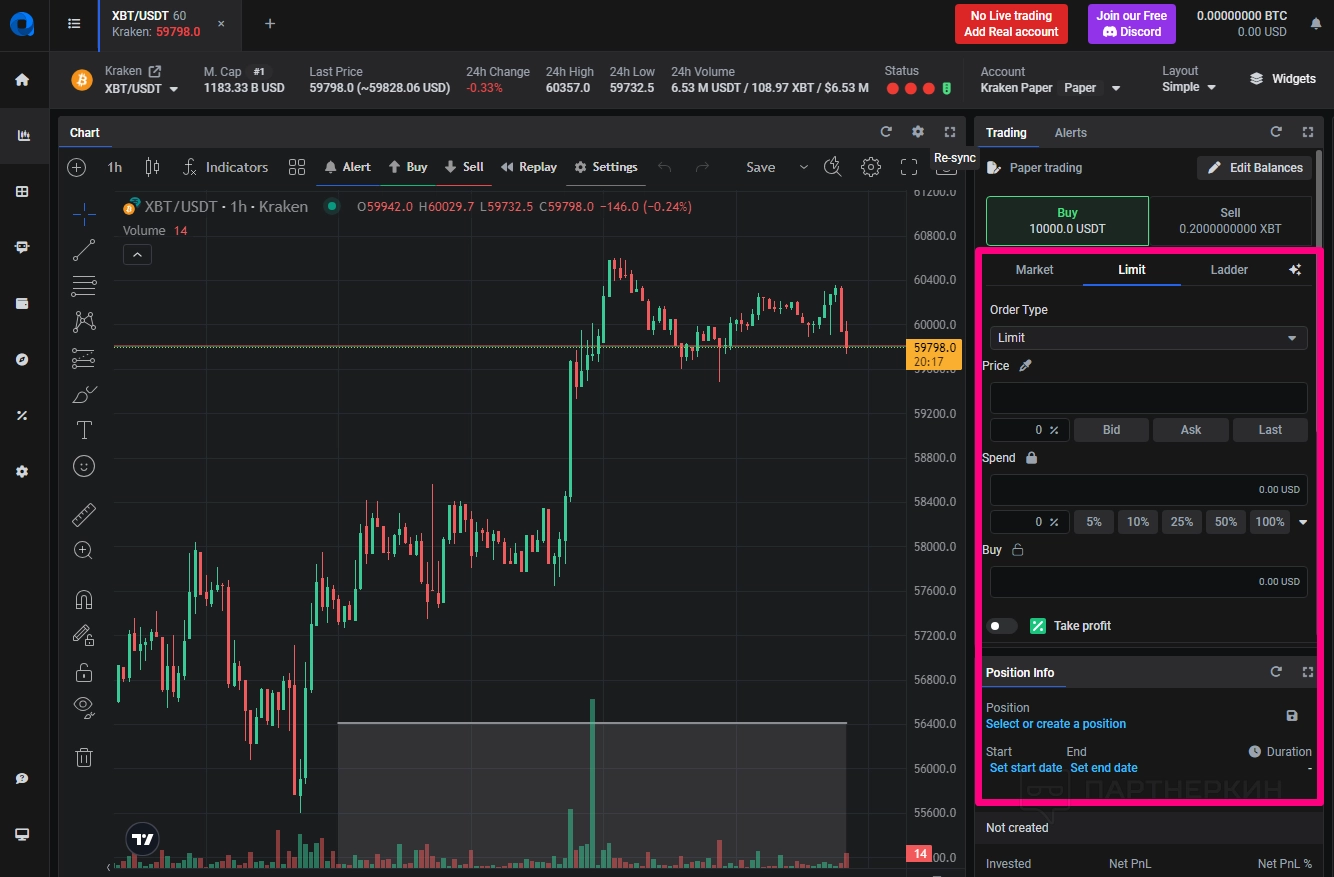Set the Spend amount to 50%
1334x877 pixels.
click(x=1226, y=522)
